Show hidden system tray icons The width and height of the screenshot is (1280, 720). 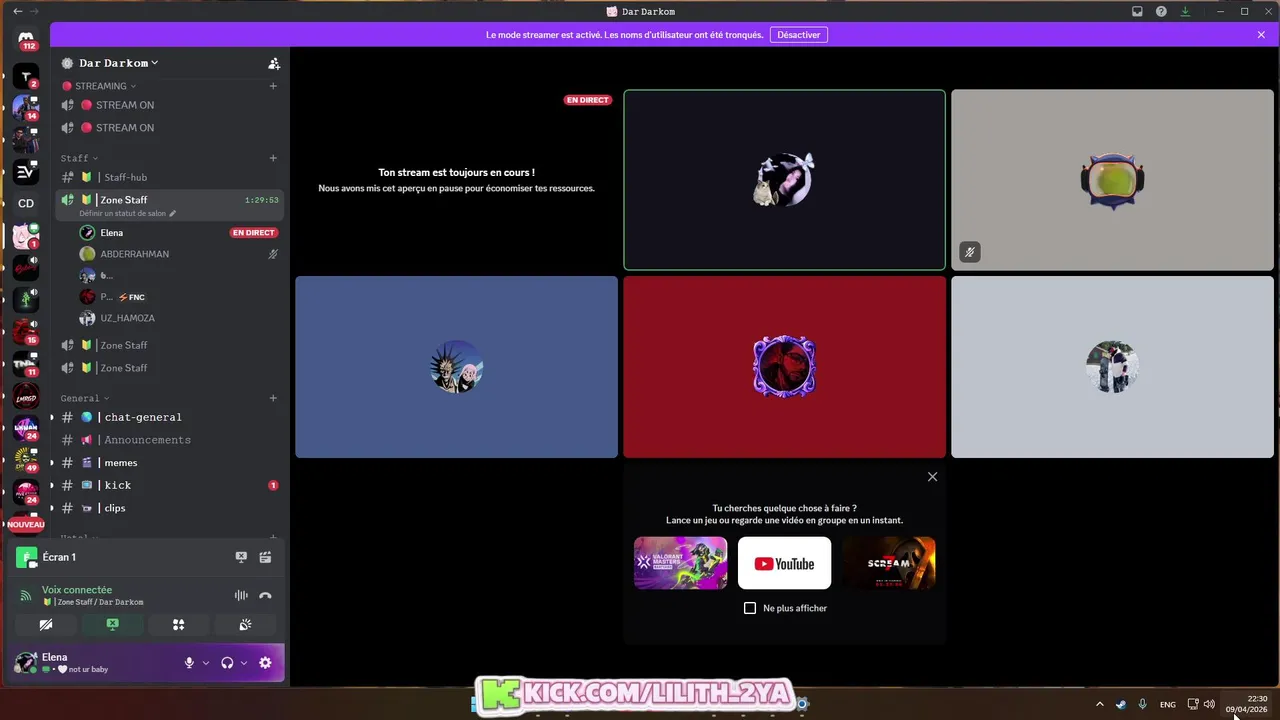click(x=1100, y=704)
